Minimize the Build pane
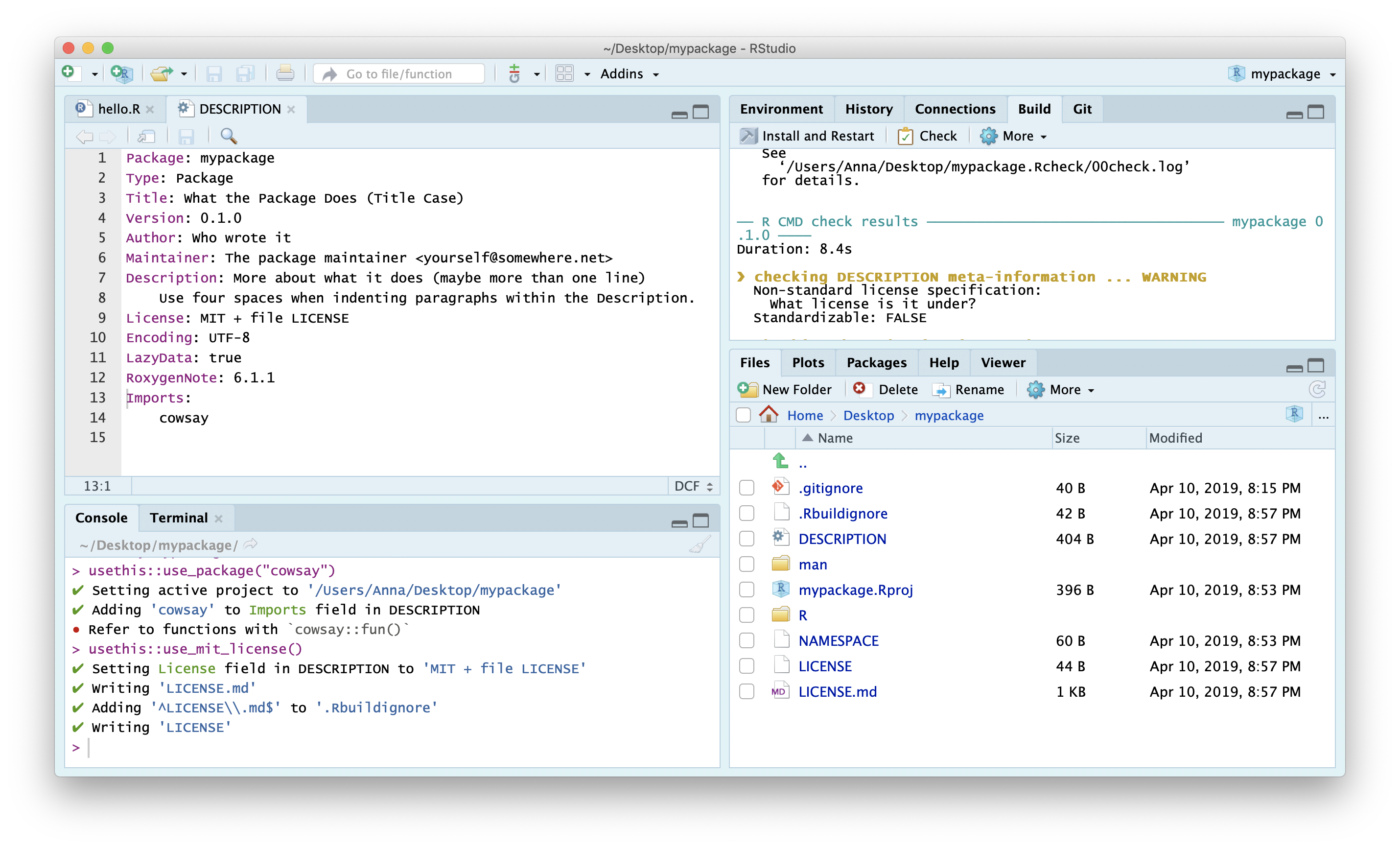This screenshot has height=849, width=1400. (x=1294, y=114)
